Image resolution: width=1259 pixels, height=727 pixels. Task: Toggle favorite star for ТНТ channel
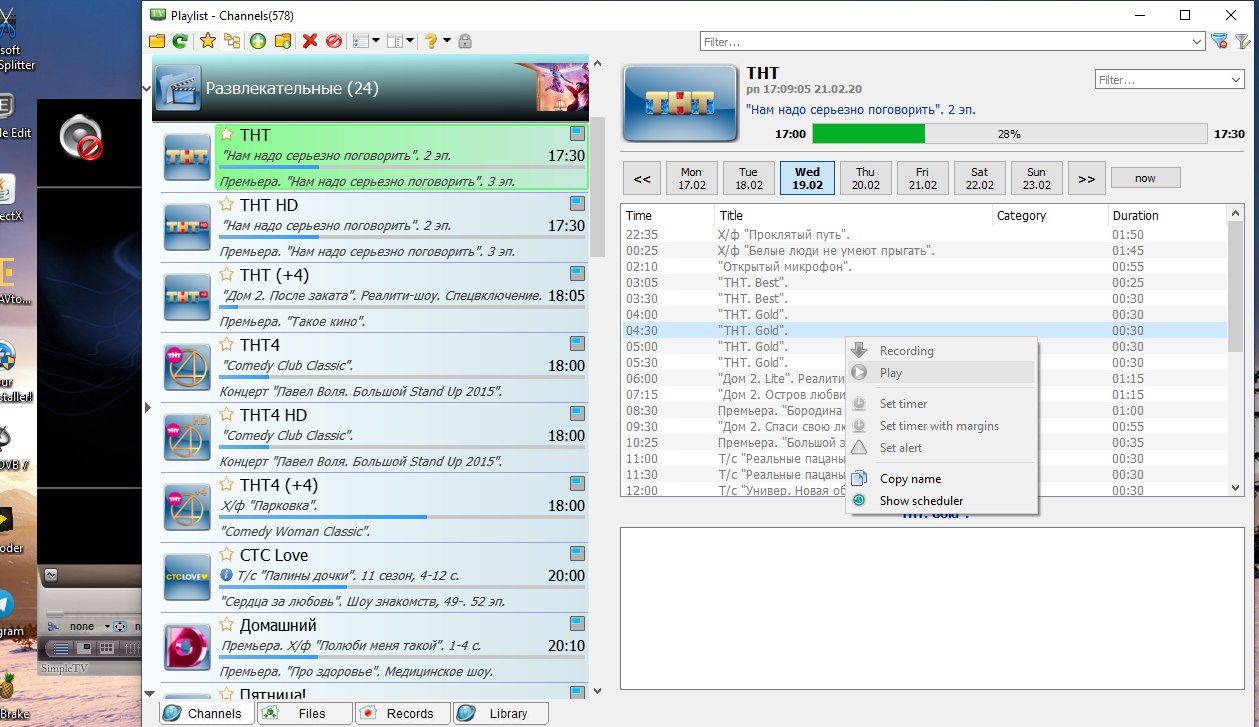pyautogui.click(x=227, y=135)
